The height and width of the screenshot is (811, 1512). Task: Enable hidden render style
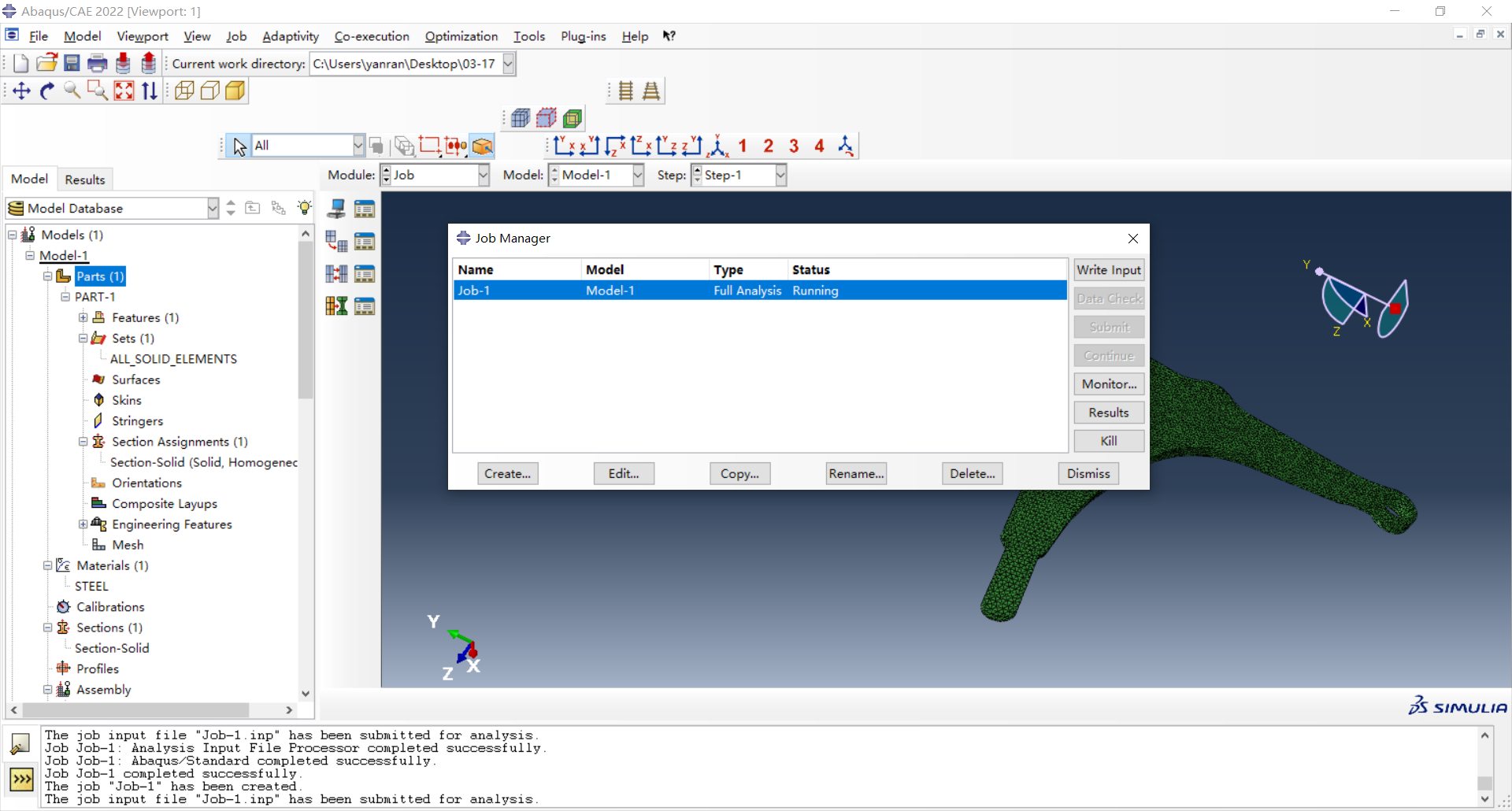(210, 91)
